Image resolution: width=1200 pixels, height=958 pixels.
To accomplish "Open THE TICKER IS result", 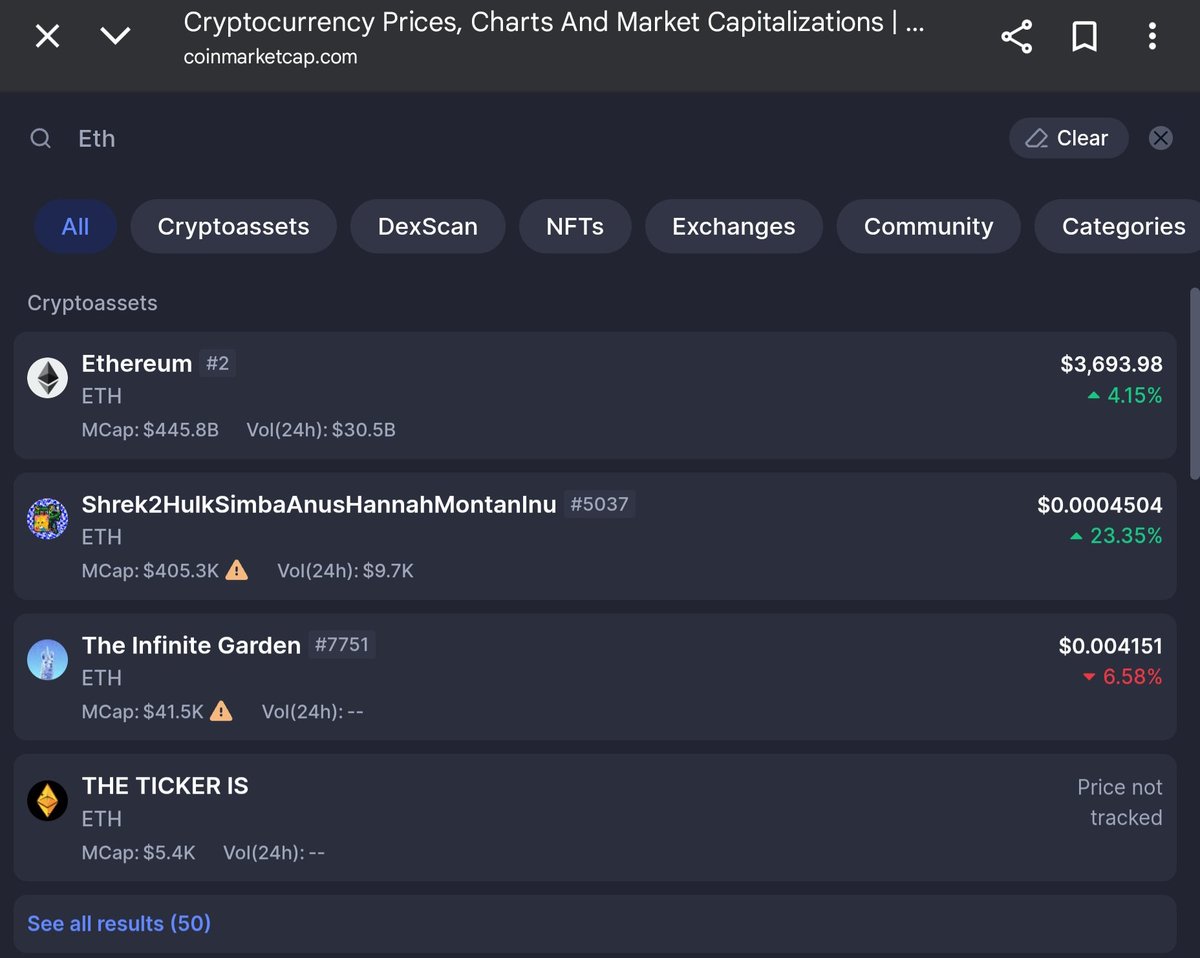I will point(165,786).
